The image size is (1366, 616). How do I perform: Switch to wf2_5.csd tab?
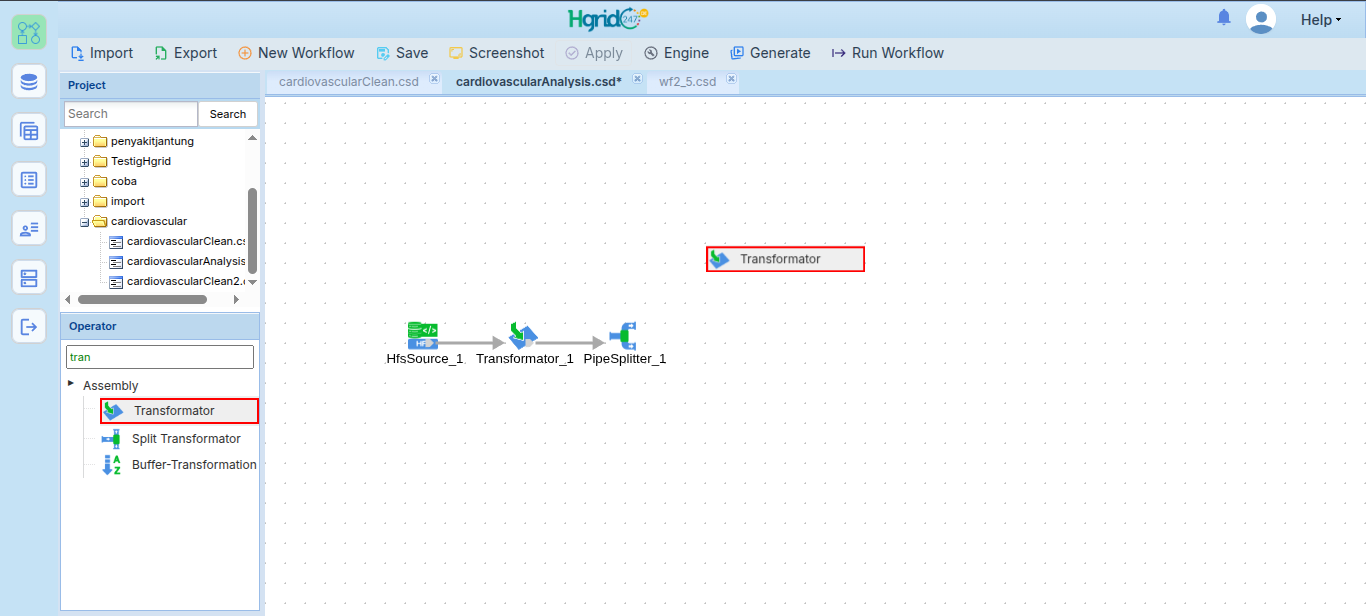click(x=688, y=82)
